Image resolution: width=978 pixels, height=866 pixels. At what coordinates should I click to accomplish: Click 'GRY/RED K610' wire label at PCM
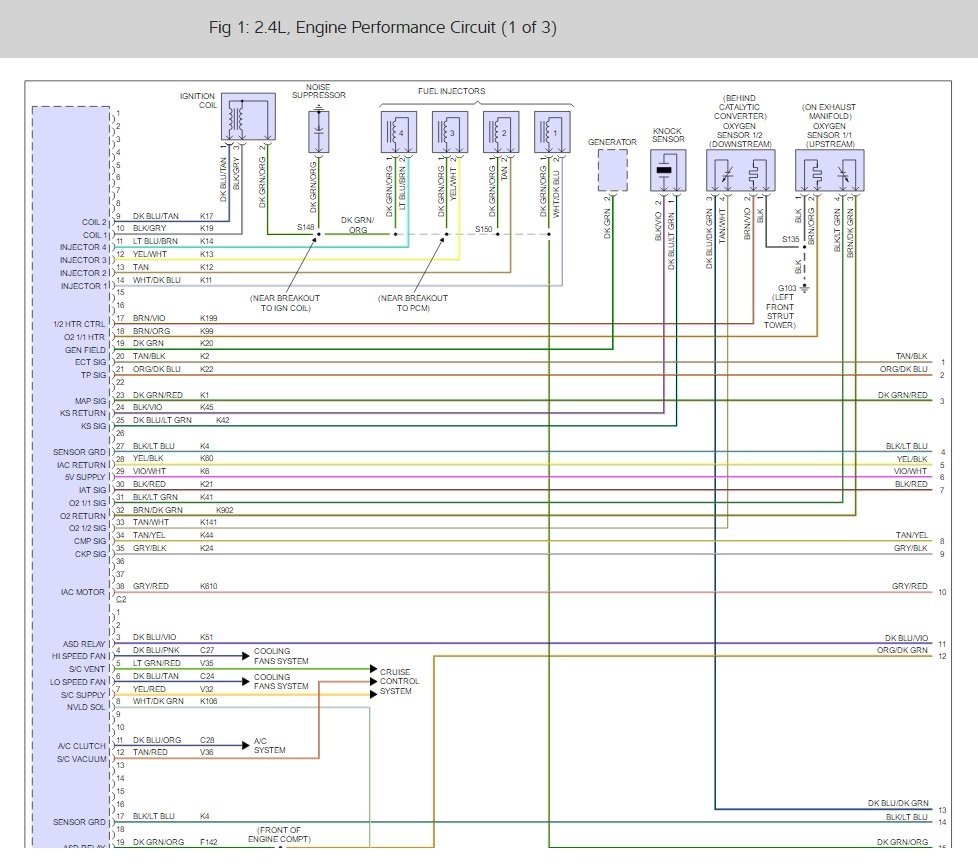[175, 586]
